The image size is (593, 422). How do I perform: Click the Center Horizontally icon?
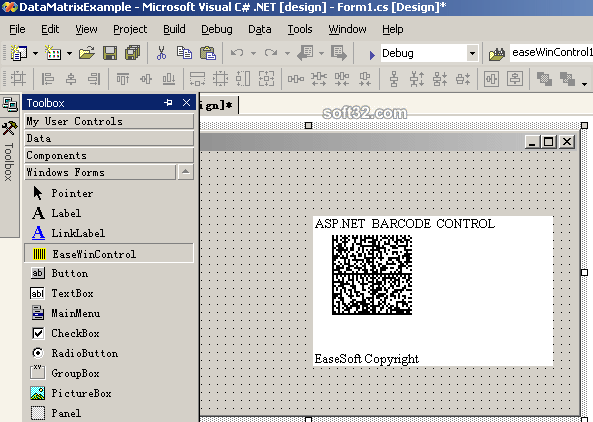pyautogui.click(x=491, y=79)
